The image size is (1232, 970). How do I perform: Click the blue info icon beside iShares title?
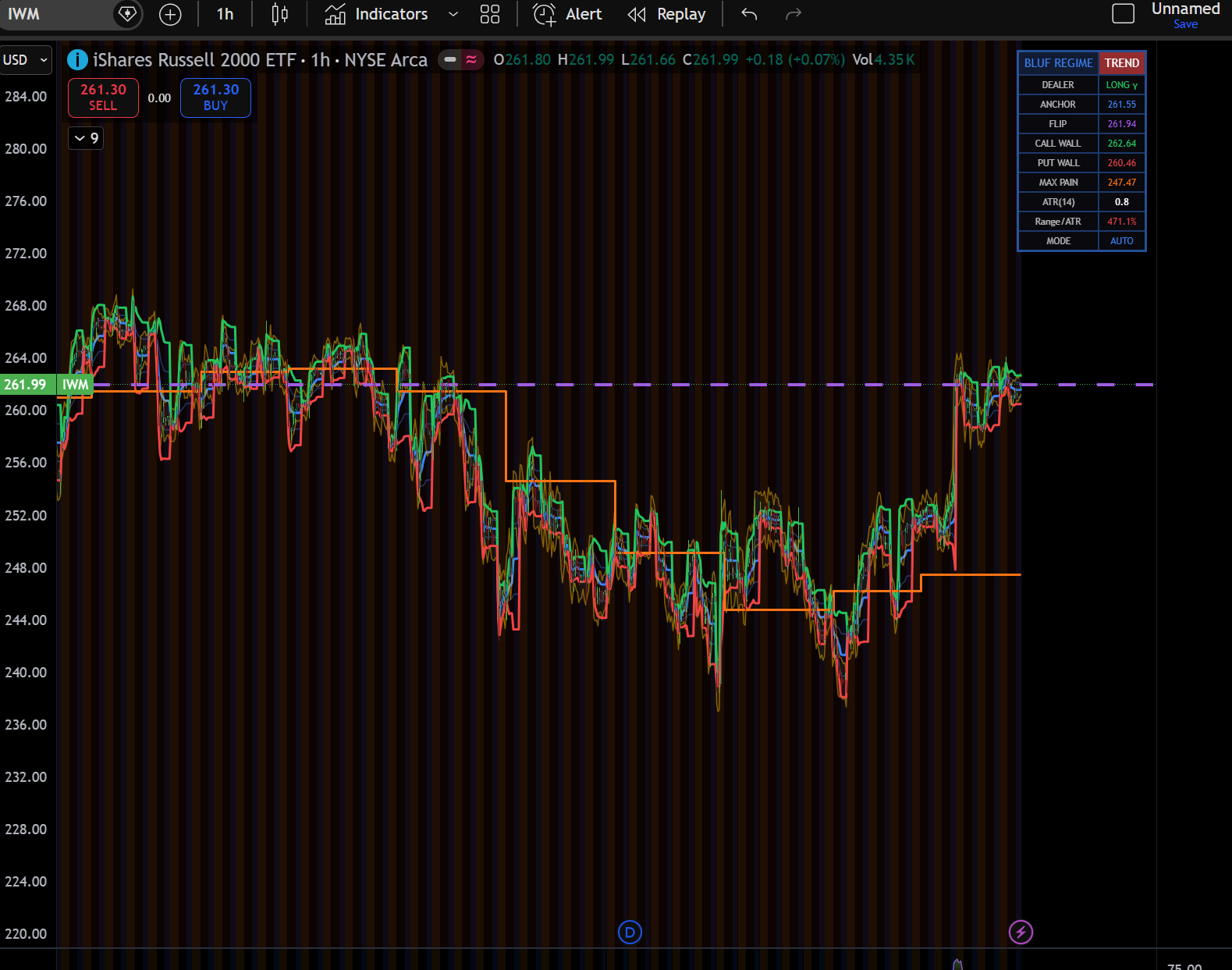click(x=77, y=59)
